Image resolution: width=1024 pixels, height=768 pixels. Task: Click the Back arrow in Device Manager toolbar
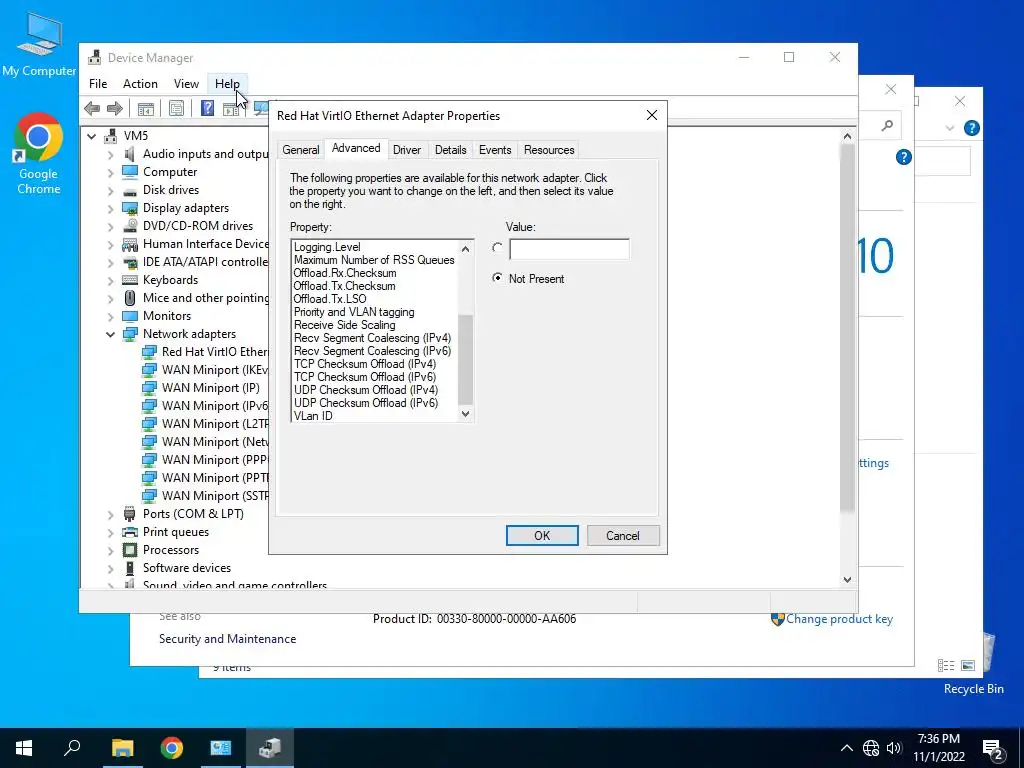coord(92,108)
